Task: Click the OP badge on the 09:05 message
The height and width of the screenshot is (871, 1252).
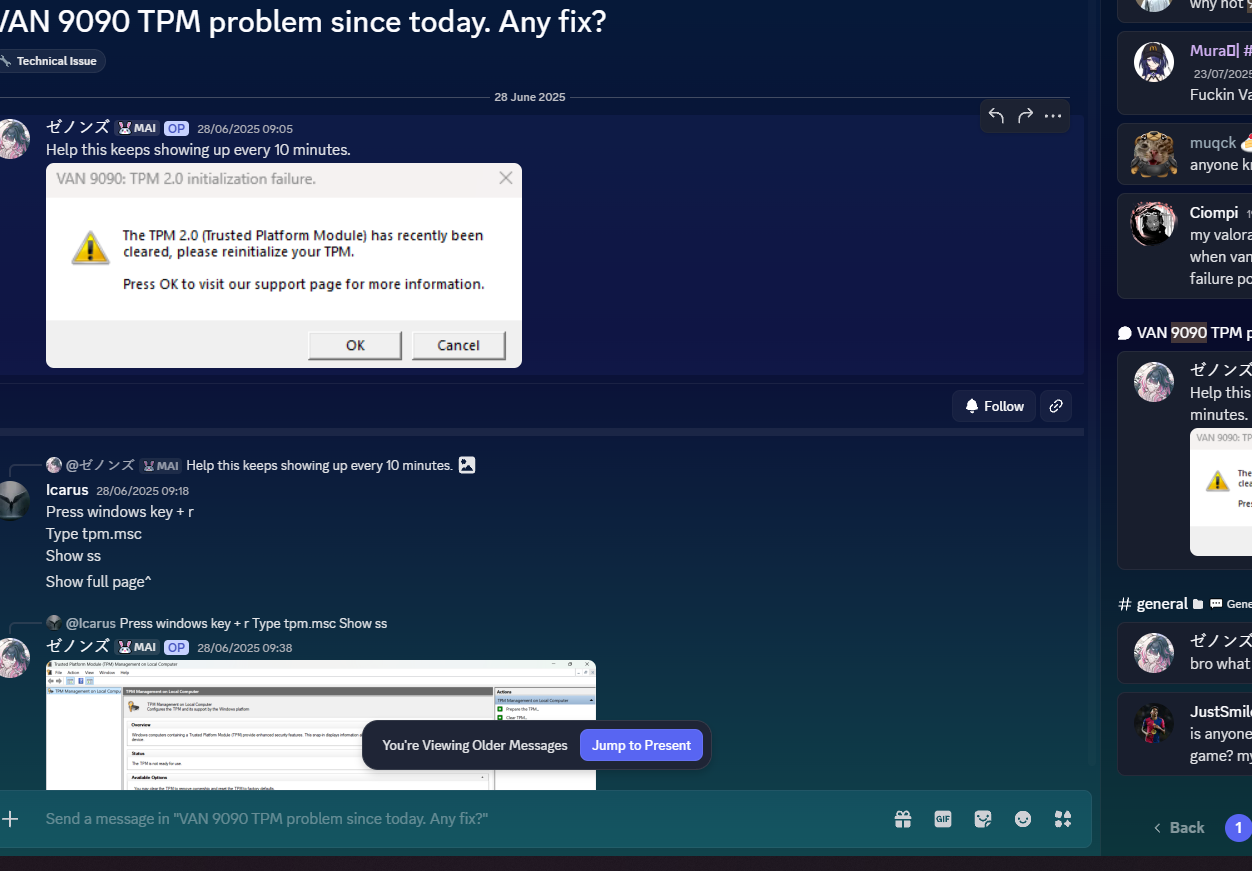Action: click(x=177, y=128)
